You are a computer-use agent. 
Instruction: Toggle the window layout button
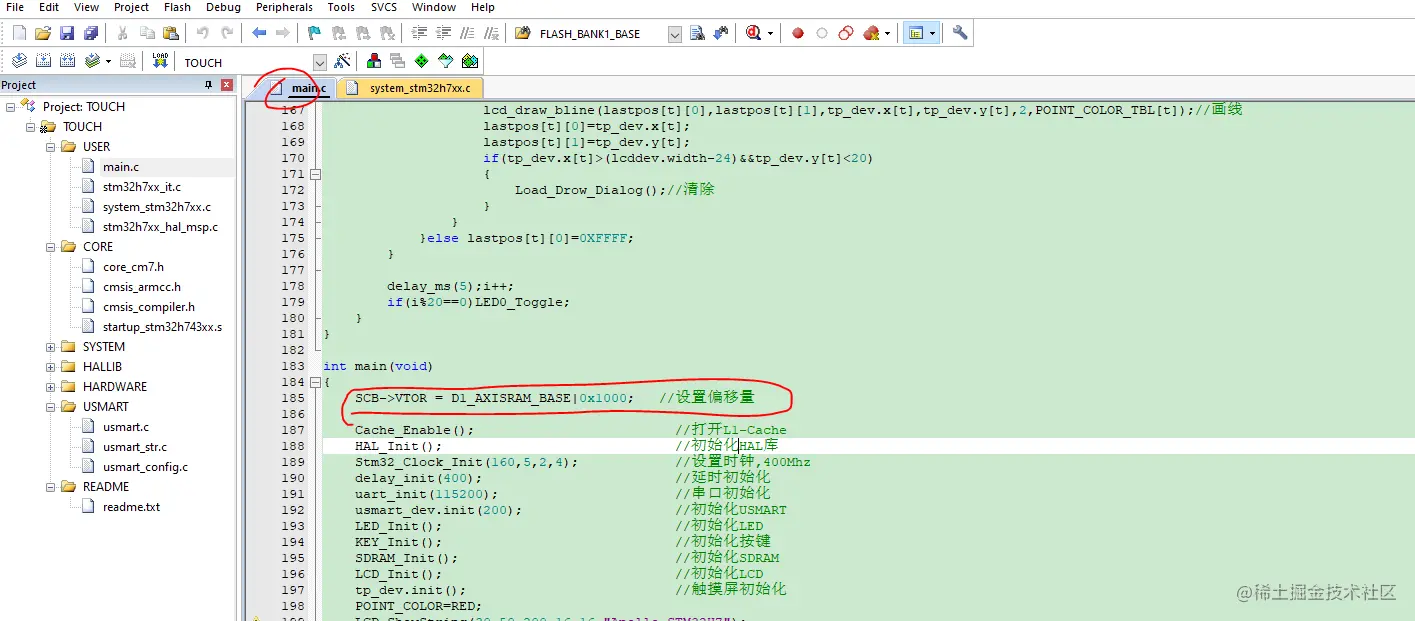point(915,33)
